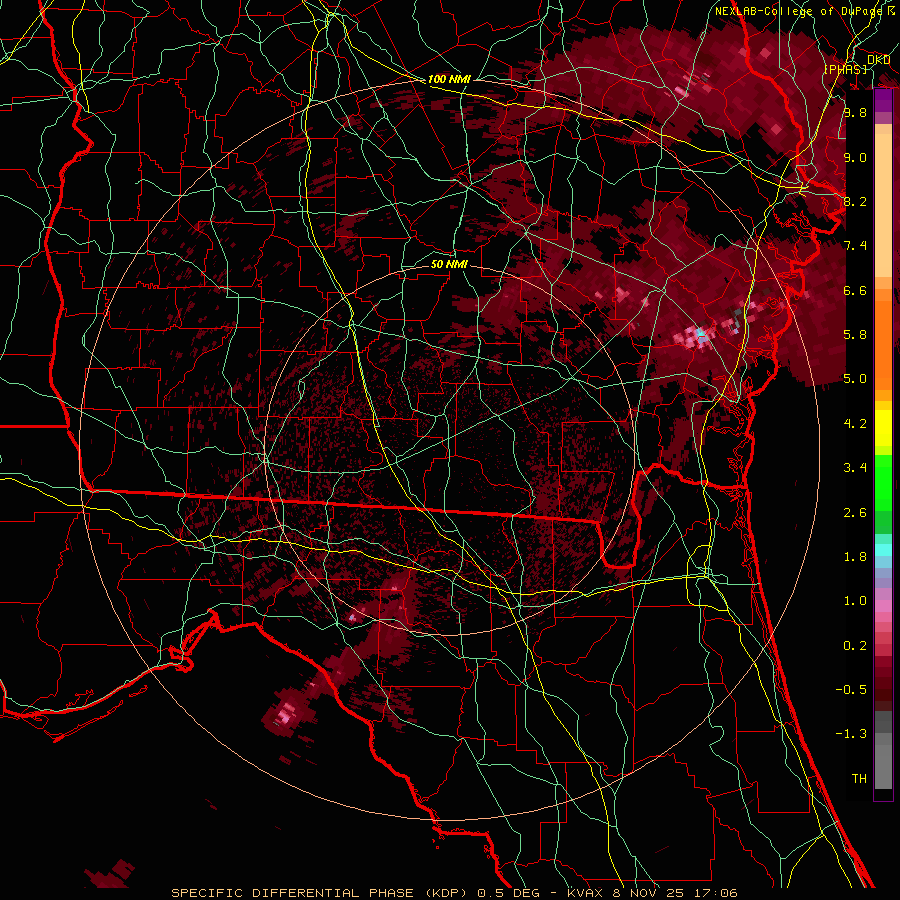The width and height of the screenshot is (900, 900).
Task: Pick the purple band atop the legend
Action: (x=883, y=101)
